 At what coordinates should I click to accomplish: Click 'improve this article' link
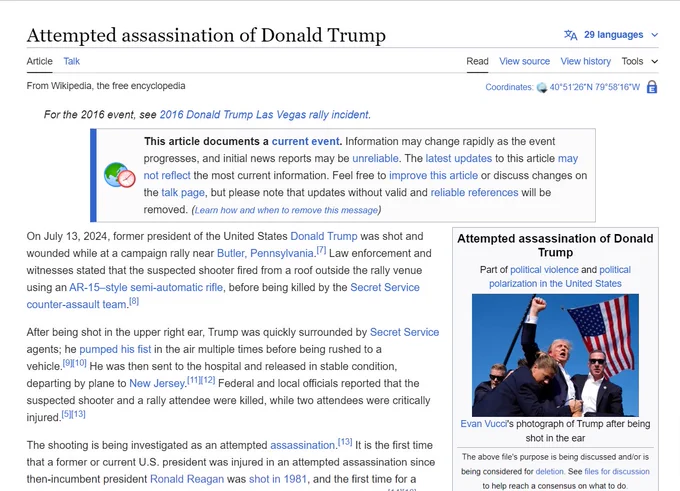pos(433,175)
